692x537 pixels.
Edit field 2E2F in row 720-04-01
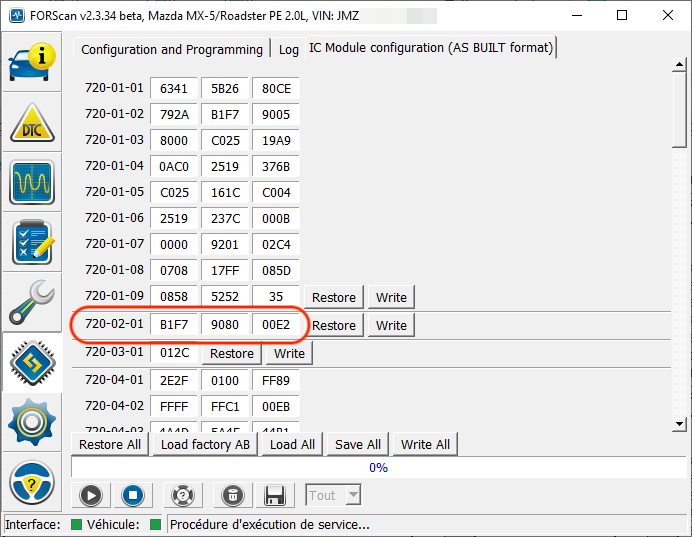click(174, 380)
